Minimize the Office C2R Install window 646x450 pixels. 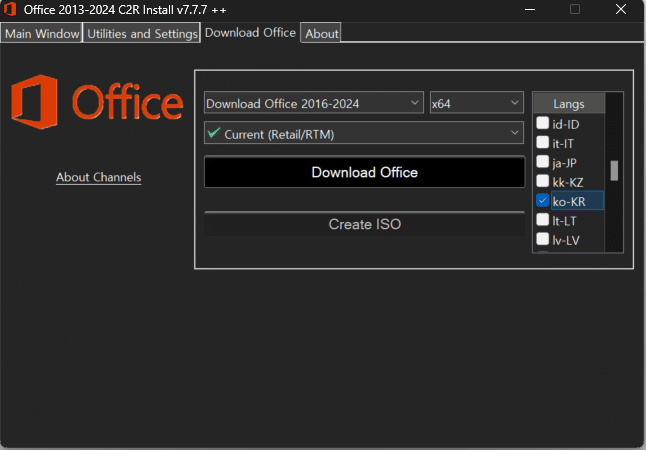tap(530, 9)
